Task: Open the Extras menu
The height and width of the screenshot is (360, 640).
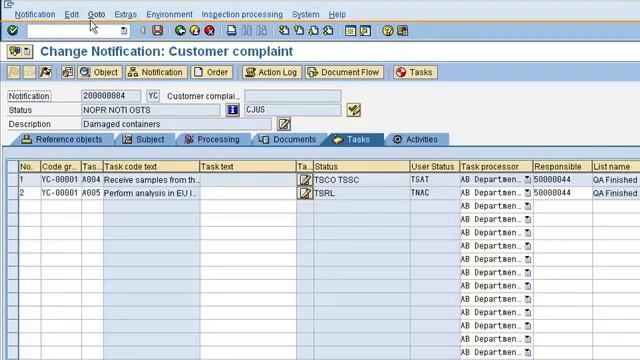Action: tap(125, 14)
